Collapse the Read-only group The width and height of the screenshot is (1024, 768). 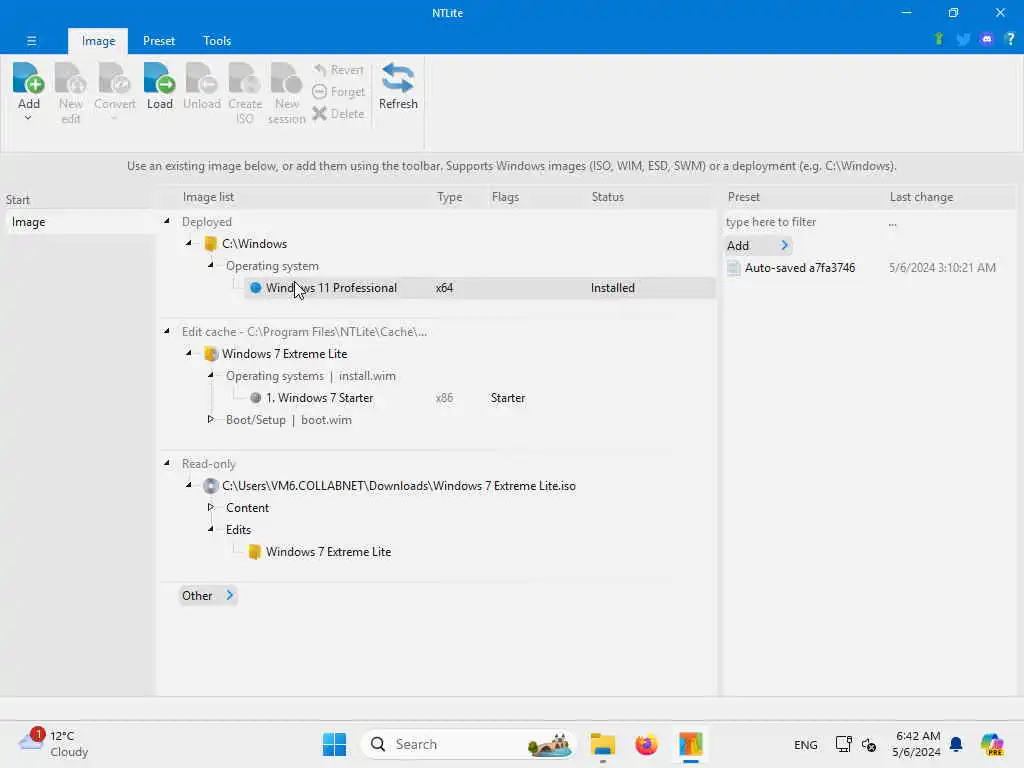167,463
